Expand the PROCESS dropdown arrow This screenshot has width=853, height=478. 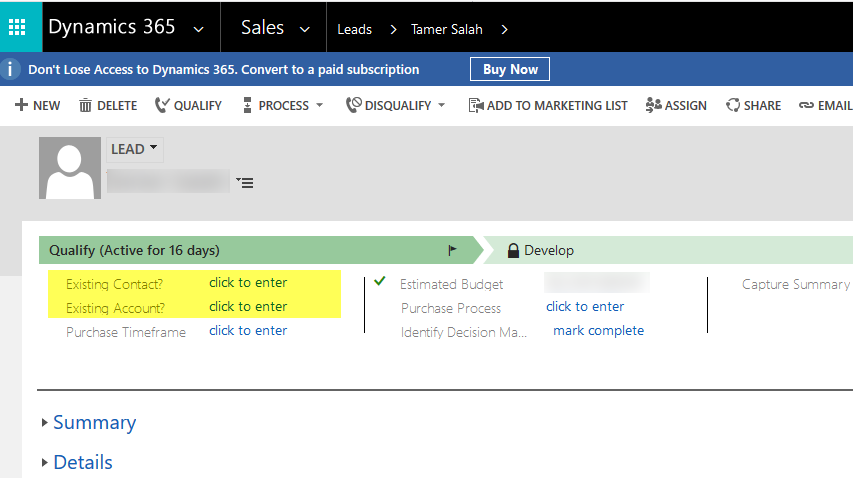coord(319,105)
